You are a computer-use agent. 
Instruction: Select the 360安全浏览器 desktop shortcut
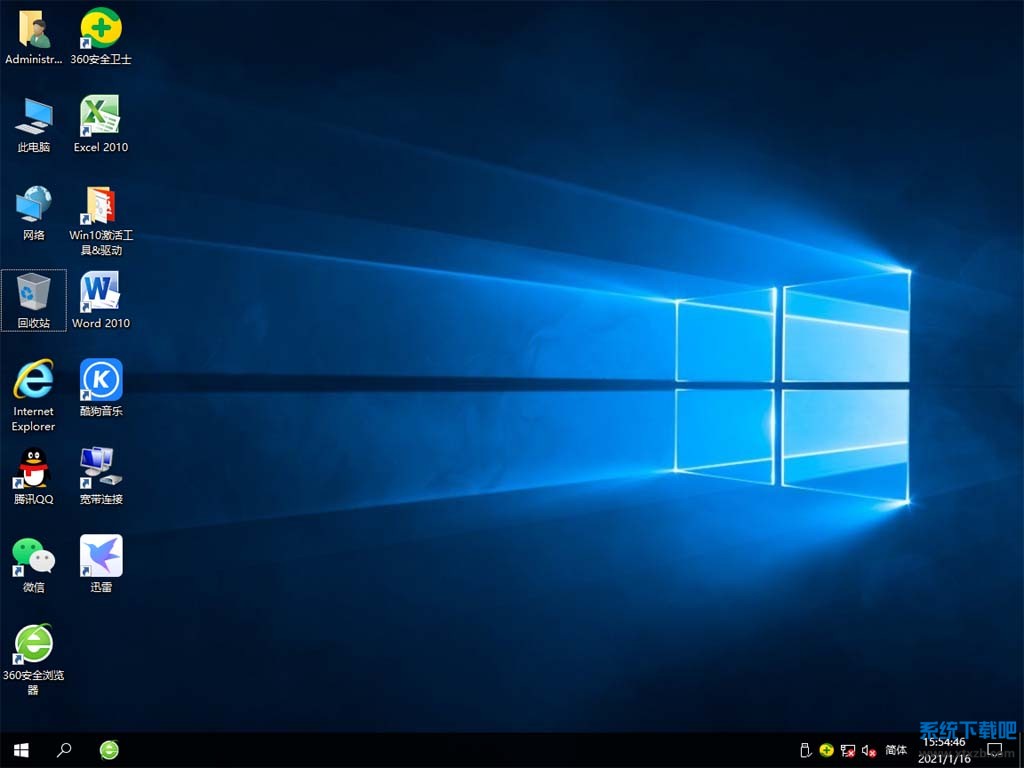coord(33,645)
